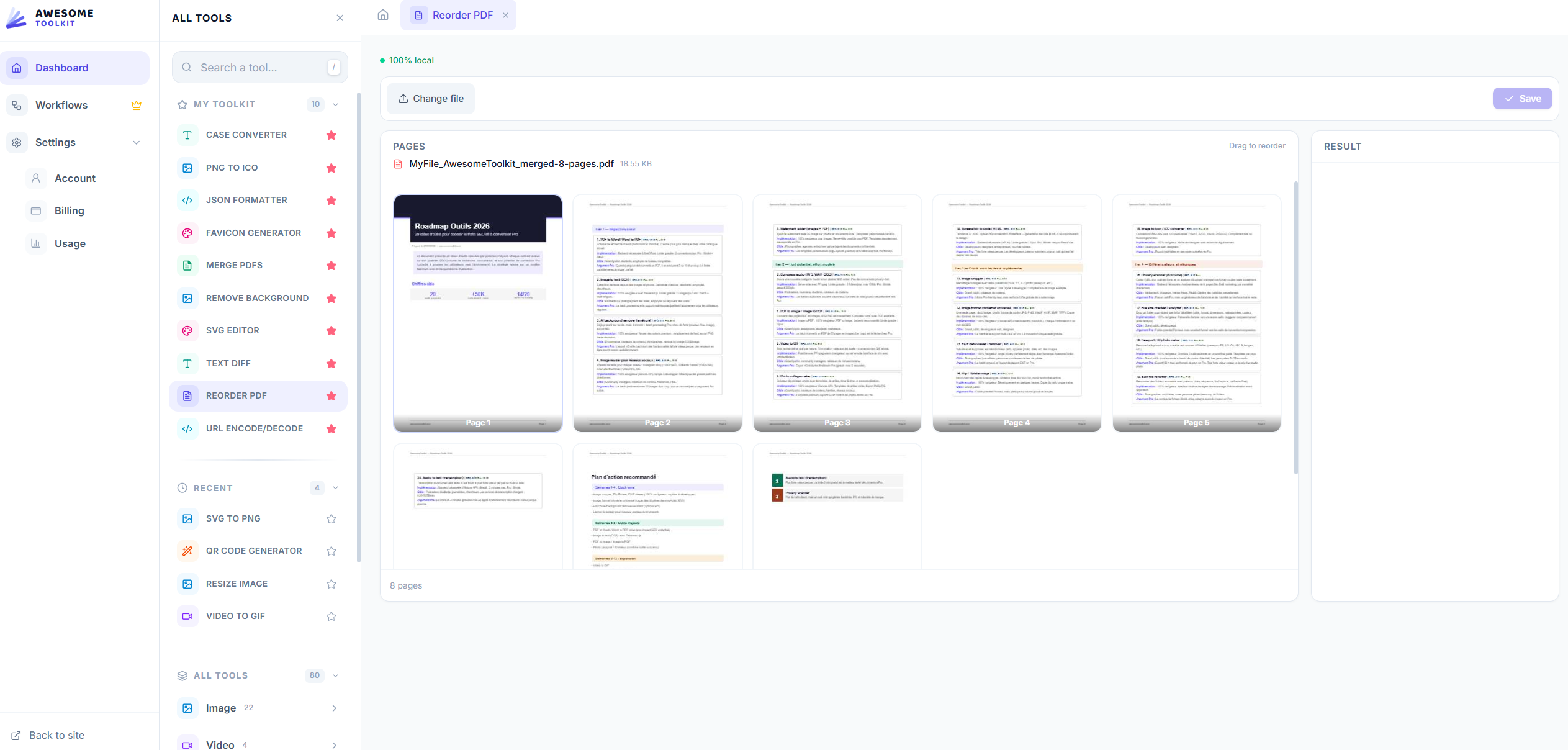This screenshot has height=750, width=1568.
Task: Open the Favicon Generator tool
Action: click(253, 232)
